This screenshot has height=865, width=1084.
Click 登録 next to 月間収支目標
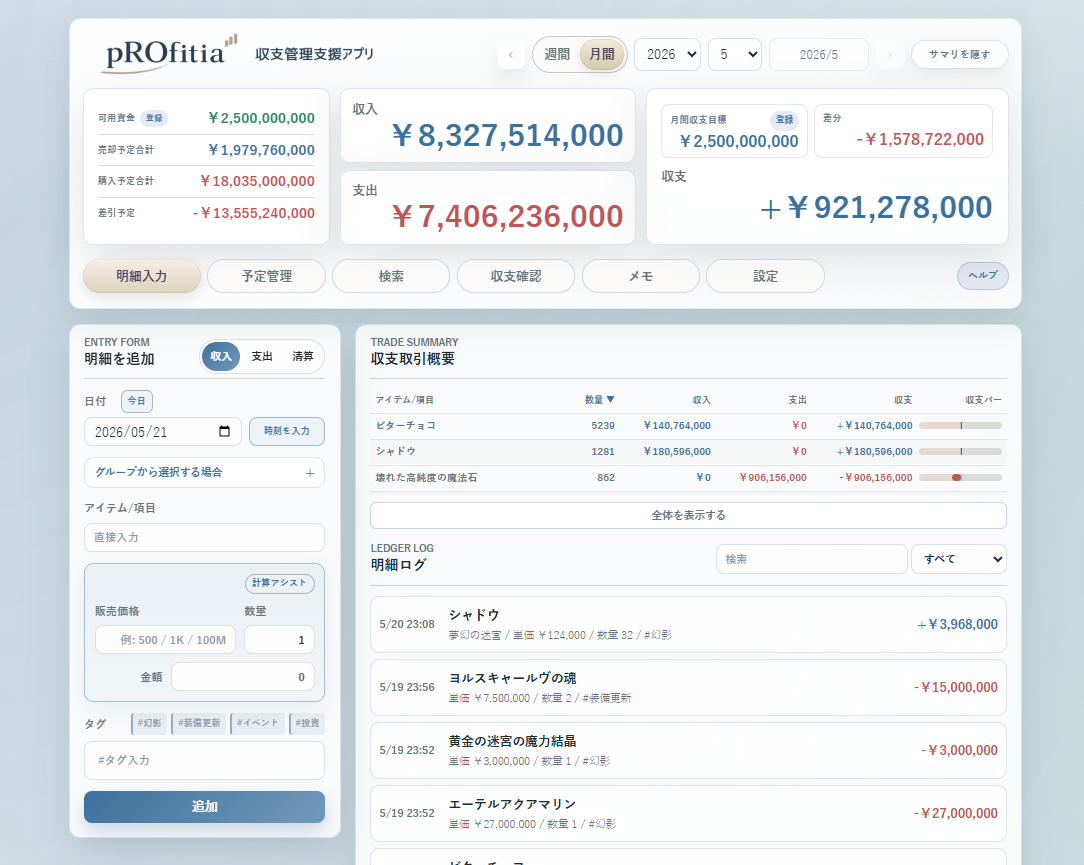coord(785,120)
